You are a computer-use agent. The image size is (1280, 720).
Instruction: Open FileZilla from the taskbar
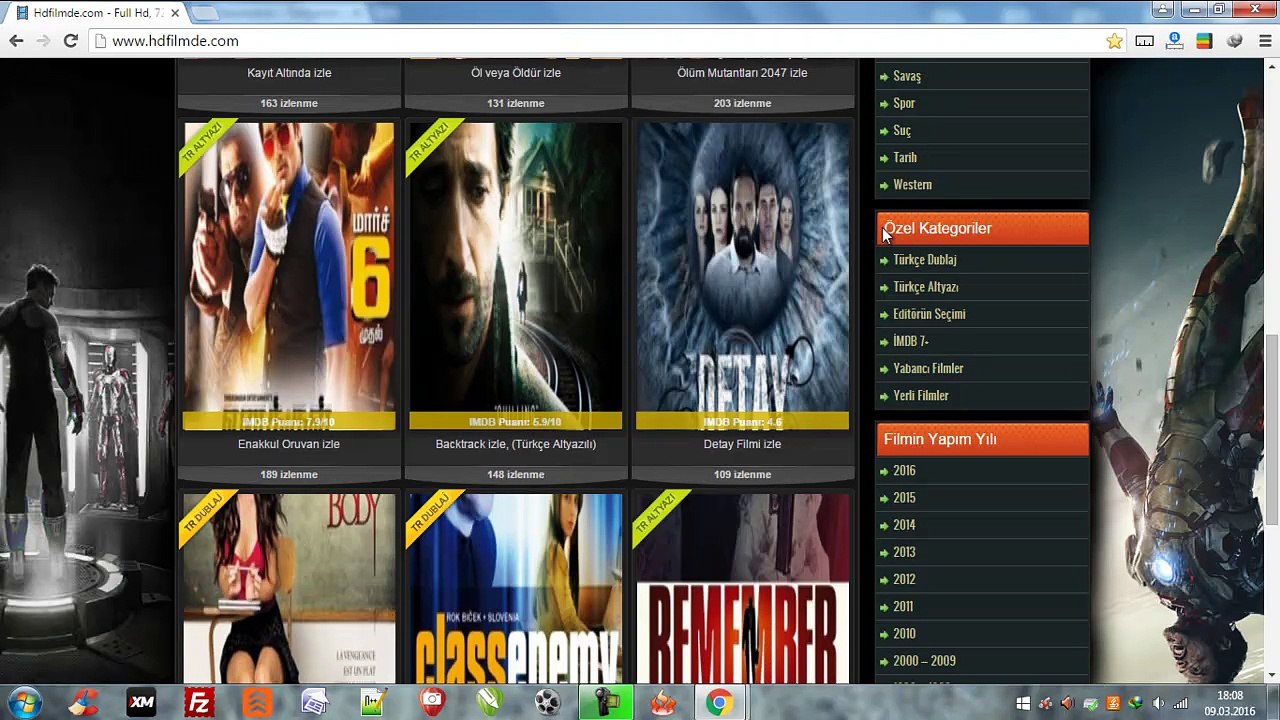(x=199, y=703)
